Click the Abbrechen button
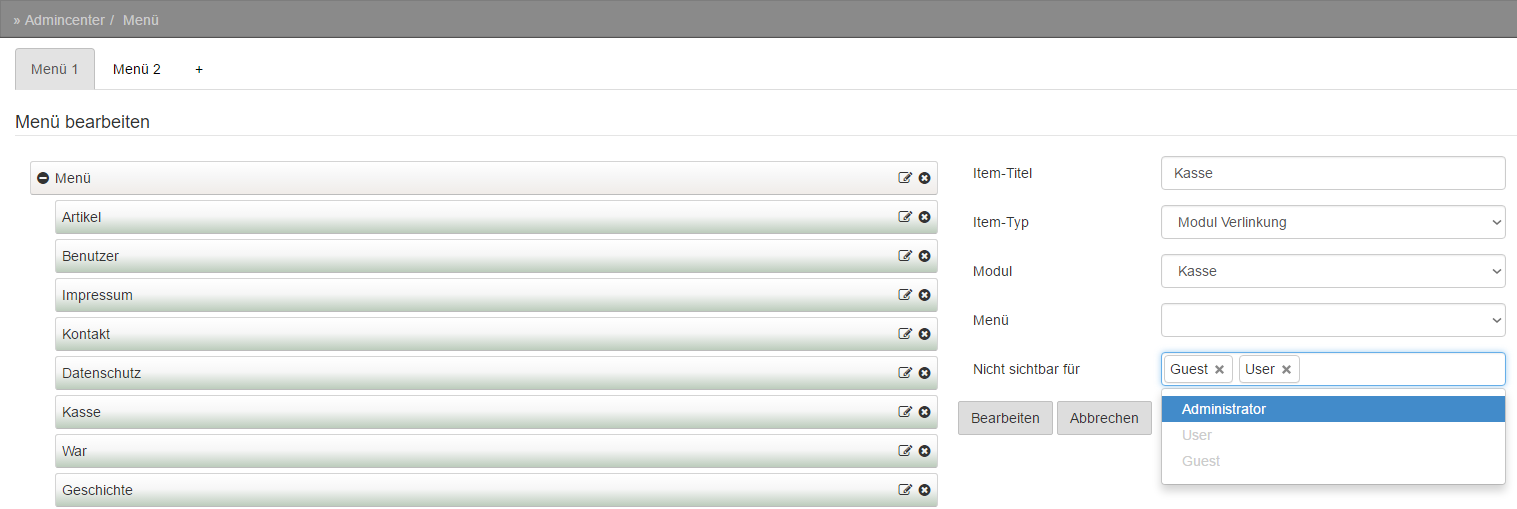Image resolution: width=1517 pixels, height=509 pixels. (1104, 418)
